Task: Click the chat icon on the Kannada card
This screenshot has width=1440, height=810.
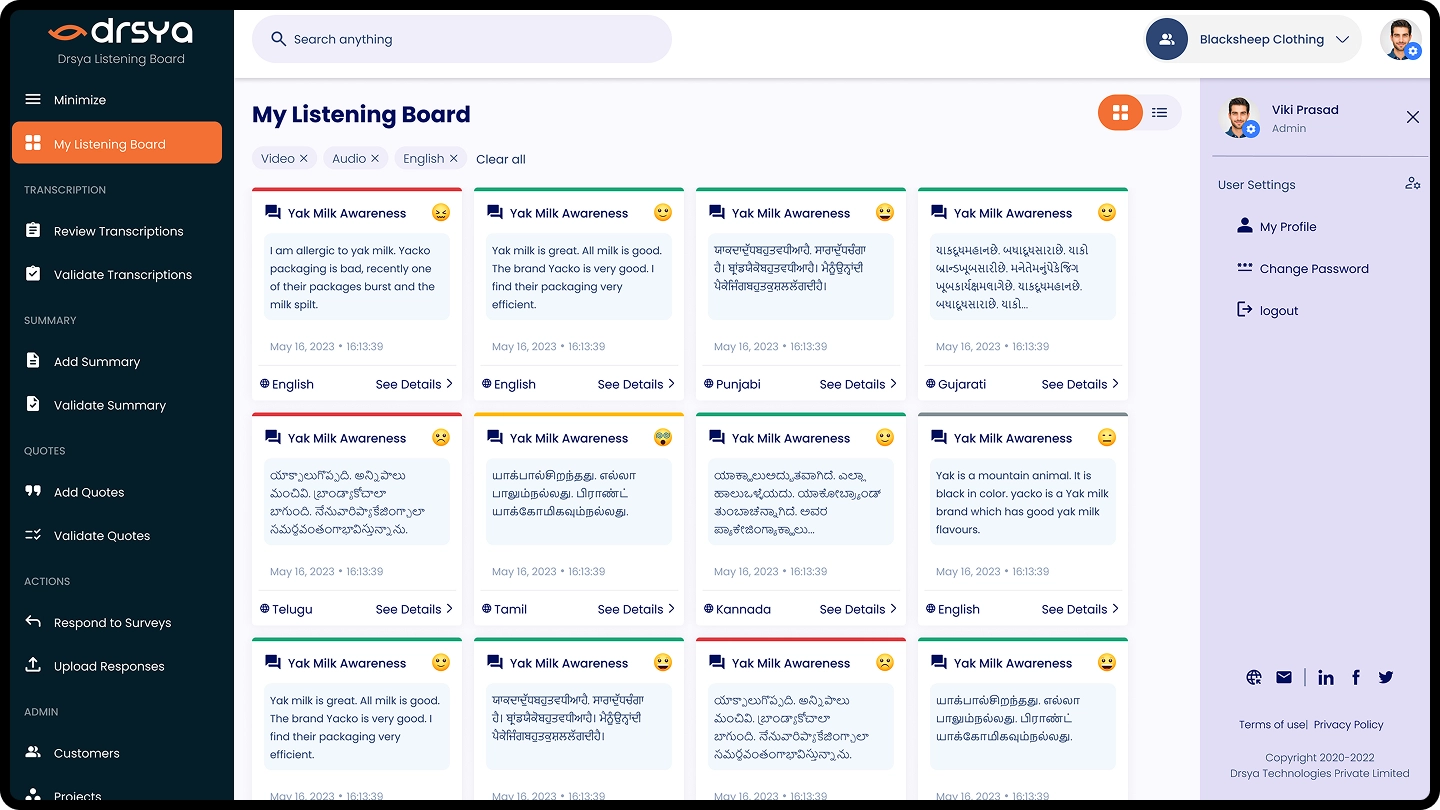Action: click(717, 437)
